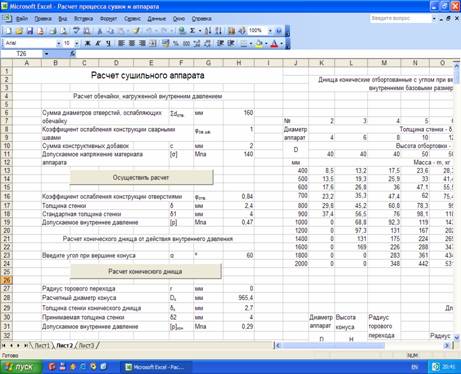Open the Правка menu
Screen dimensions: 461x374
tap(43, 19)
